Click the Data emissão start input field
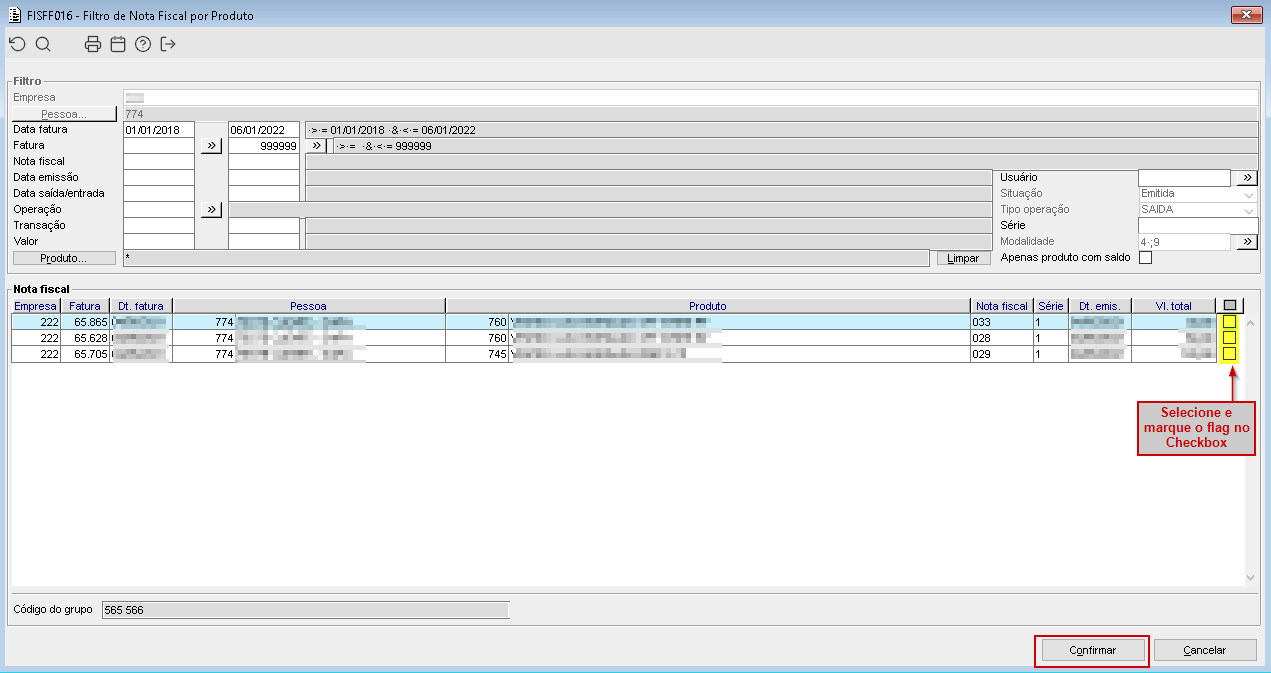This screenshot has height=673, width=1271. (x=159, y=177)
